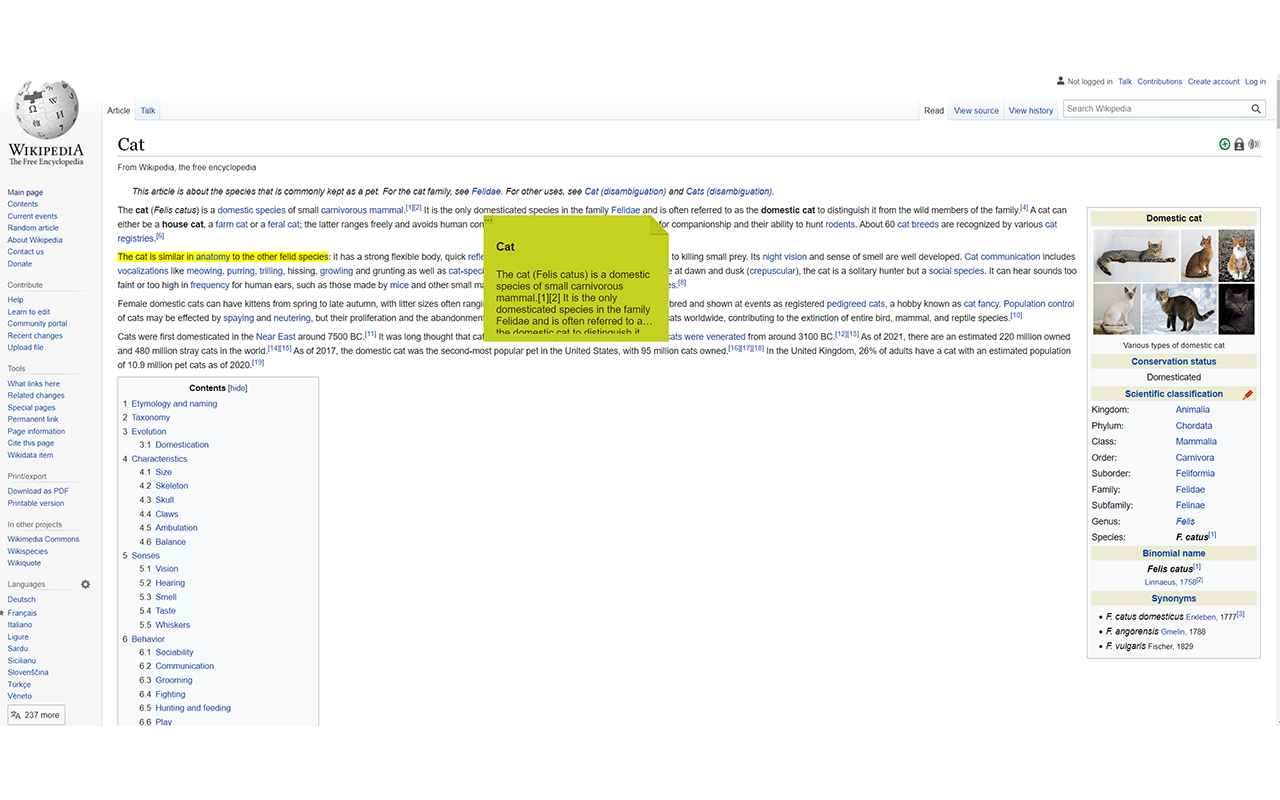Click the black cat infobox photo
Viewport: 1280px width, 800px height.
click(x=1236, y=309)
